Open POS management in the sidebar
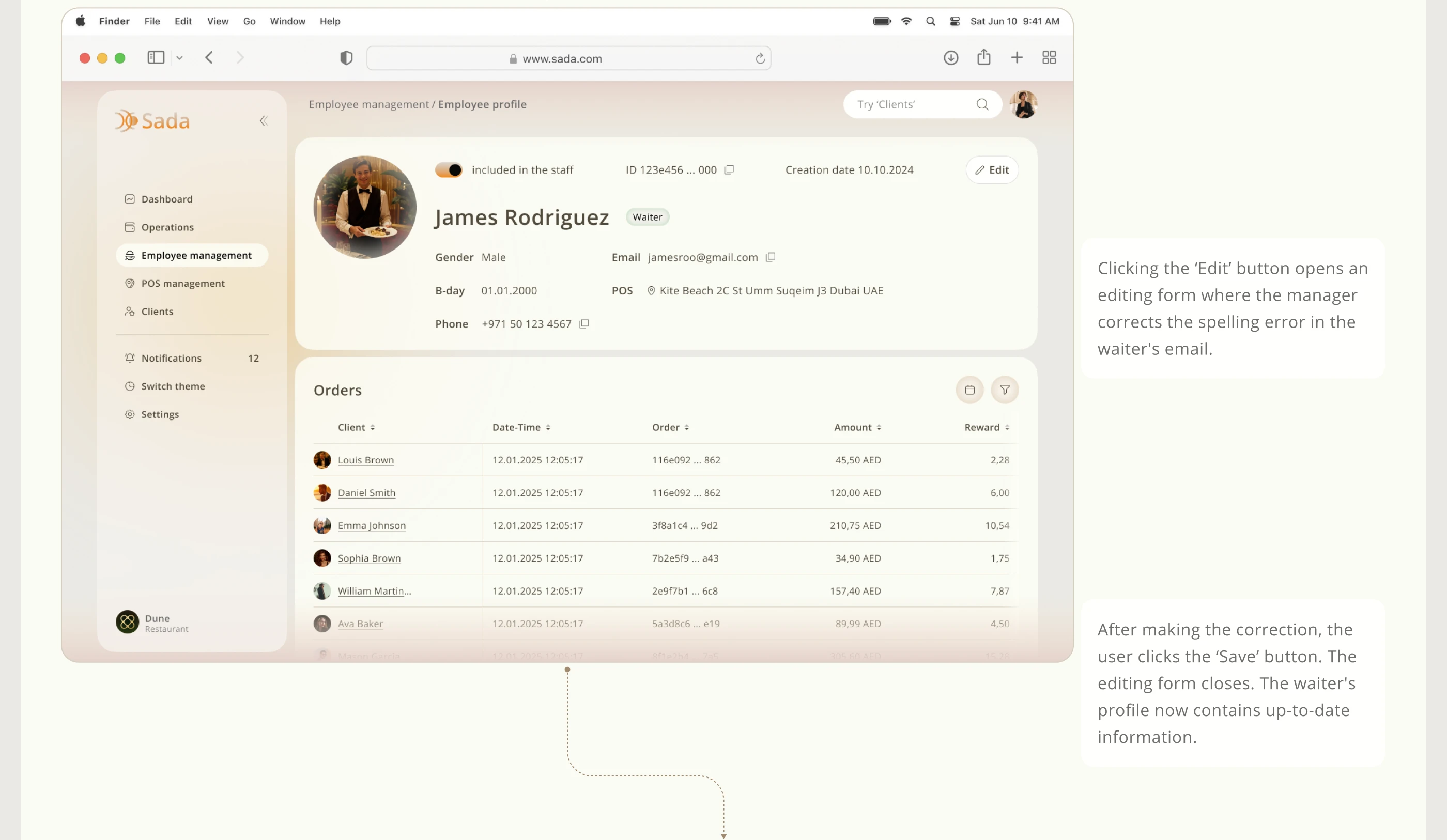 tap(182, 284)
